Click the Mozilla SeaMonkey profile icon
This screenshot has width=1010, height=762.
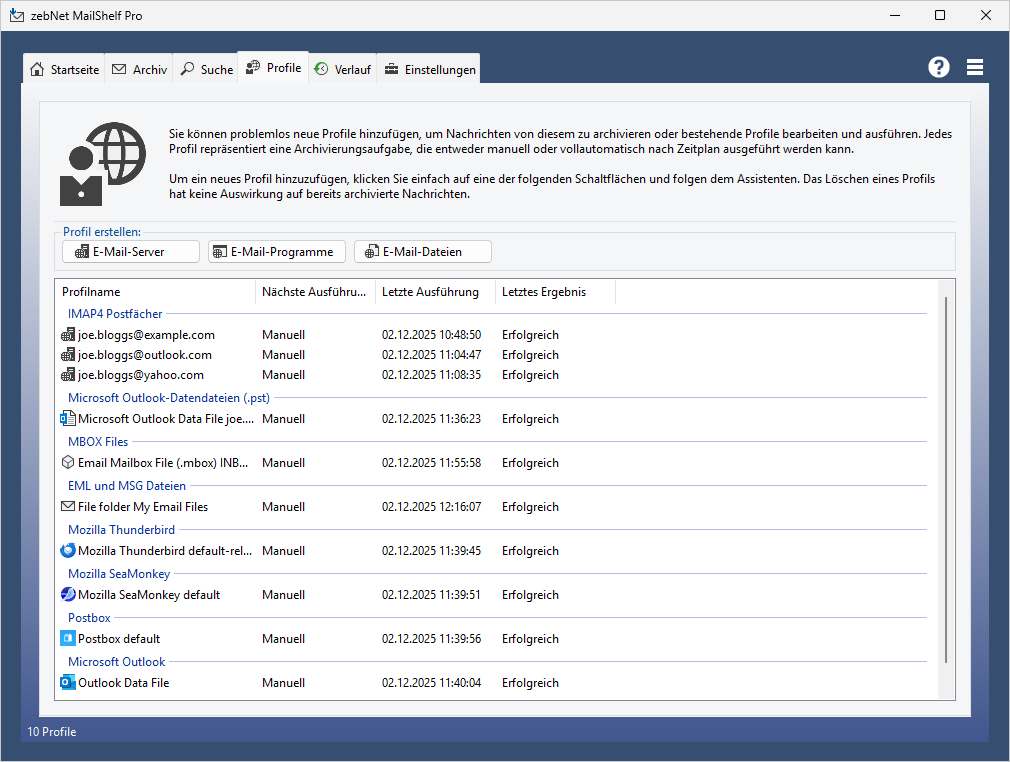pos(68,595)
